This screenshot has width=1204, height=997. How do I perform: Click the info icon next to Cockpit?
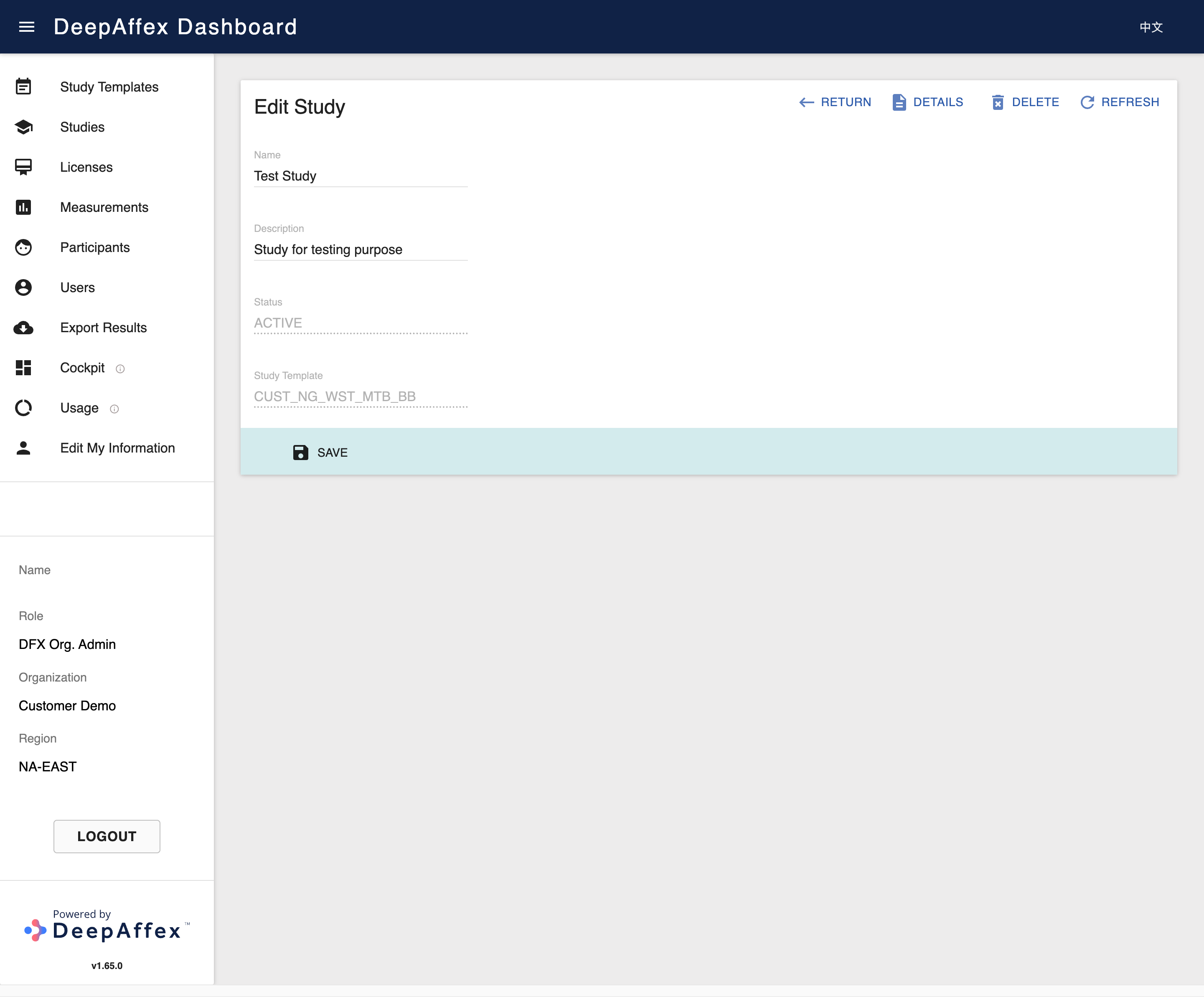(x=120, y=369)
